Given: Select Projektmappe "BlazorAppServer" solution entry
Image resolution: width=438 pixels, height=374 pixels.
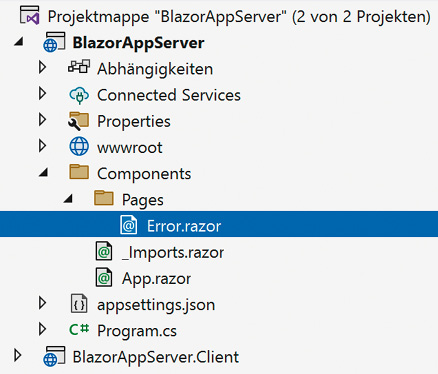Looking at the screenshot, I should [239, 16].
